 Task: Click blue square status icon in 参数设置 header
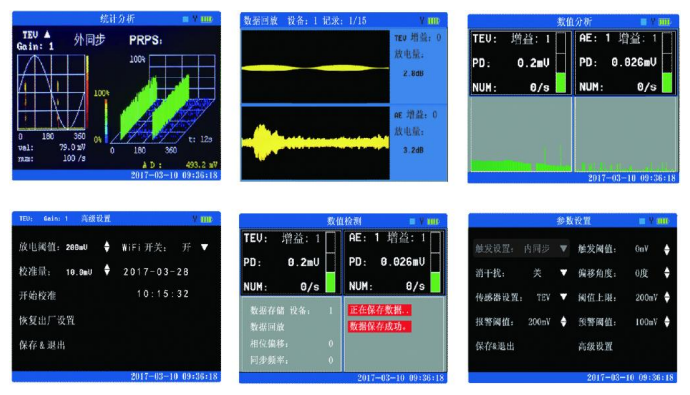point(643,220)
